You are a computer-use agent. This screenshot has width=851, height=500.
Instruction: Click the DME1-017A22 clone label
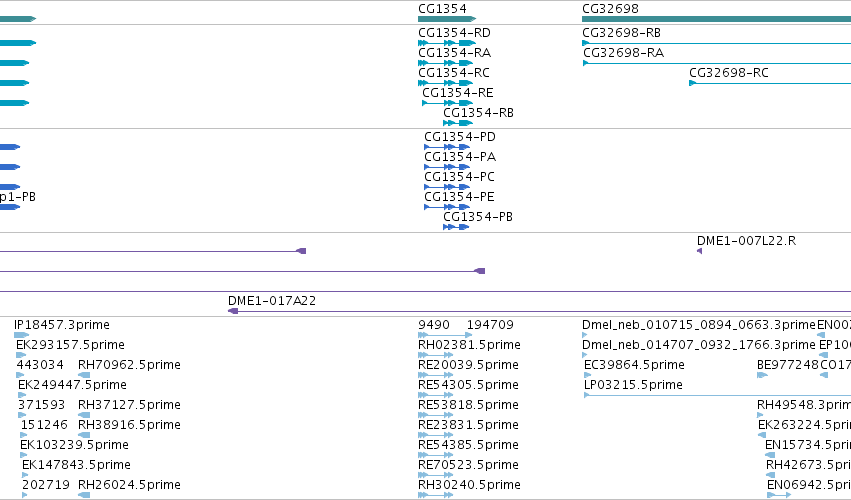pyautogui.click(x=272, y=301)
